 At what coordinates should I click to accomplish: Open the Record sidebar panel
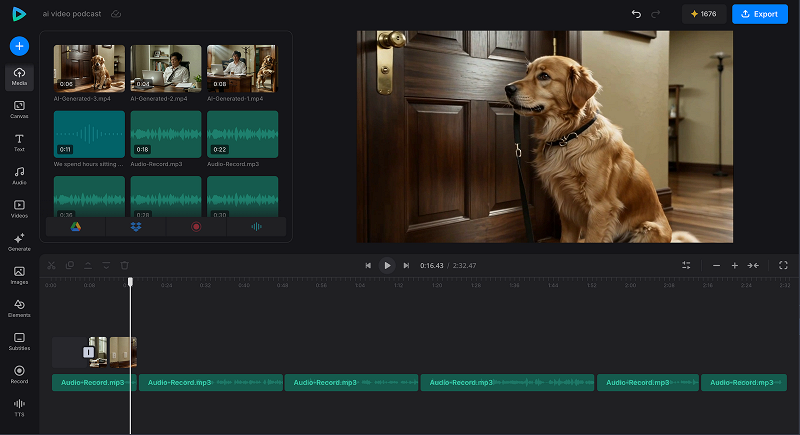pos(19,375)
